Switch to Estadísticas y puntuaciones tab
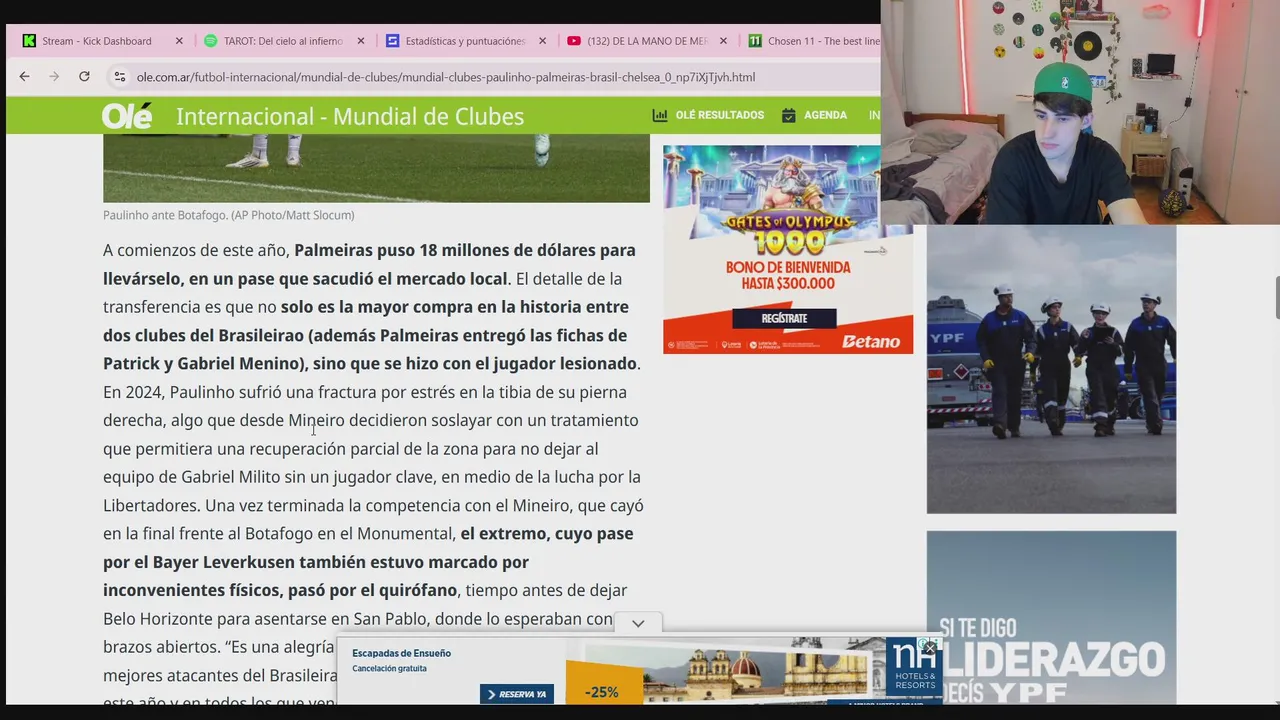This screenshot has height=720, width=1280. (465, 41)
